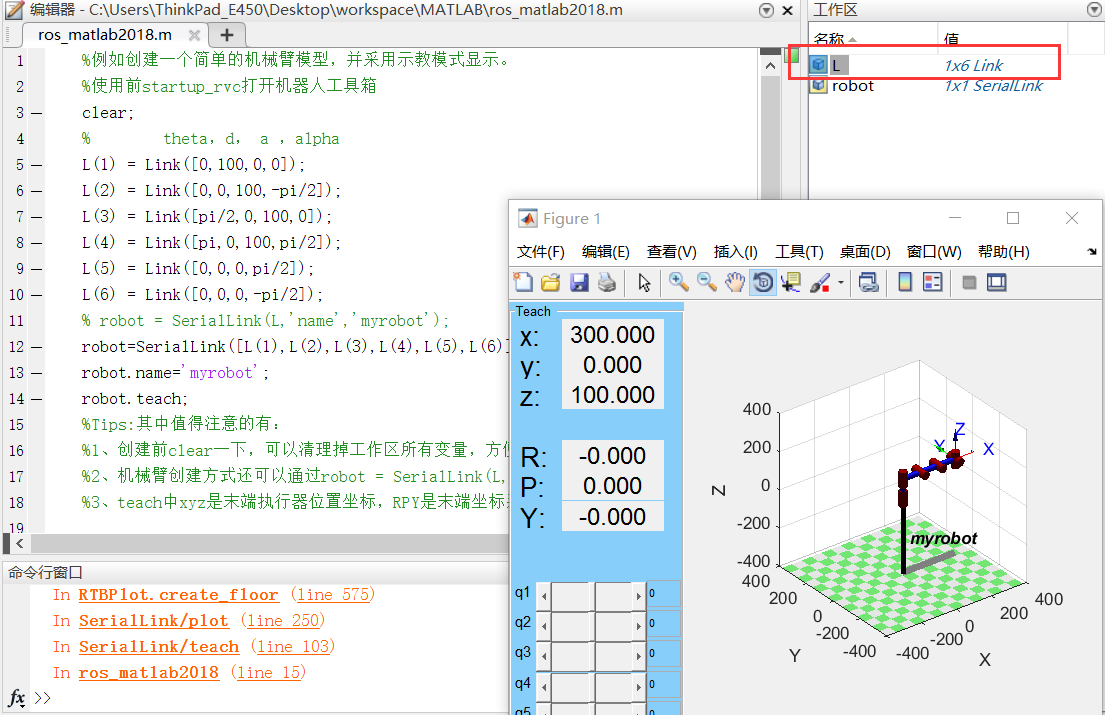The height and width of the screenshot is (715, 1105).
Task: Click the fx function browser icon
Action: click(x=16, y=698)
